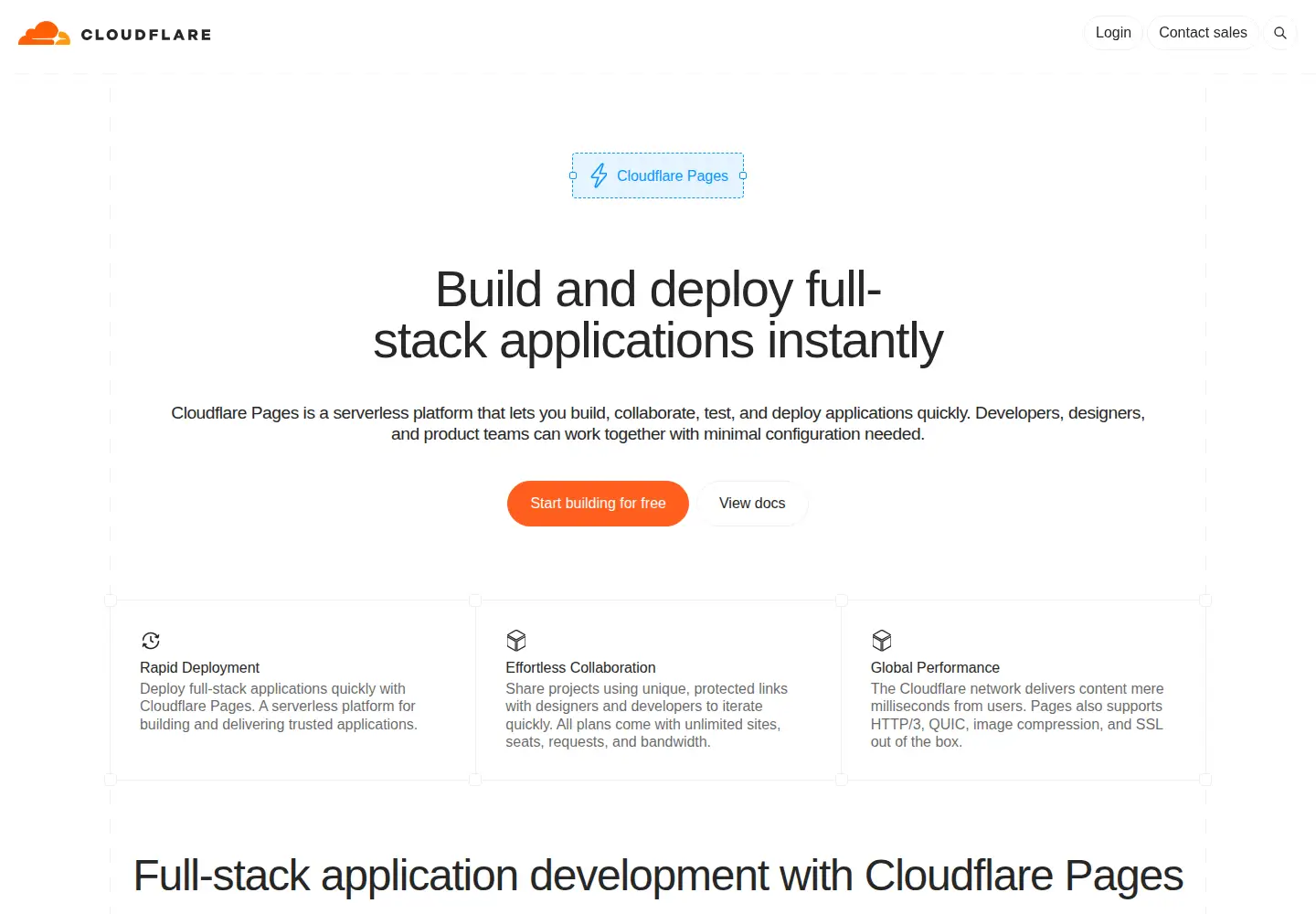
Task: Click the paragraph starting 'Cloudflare Pages is a serverless platform'
Action: point(658,423)
